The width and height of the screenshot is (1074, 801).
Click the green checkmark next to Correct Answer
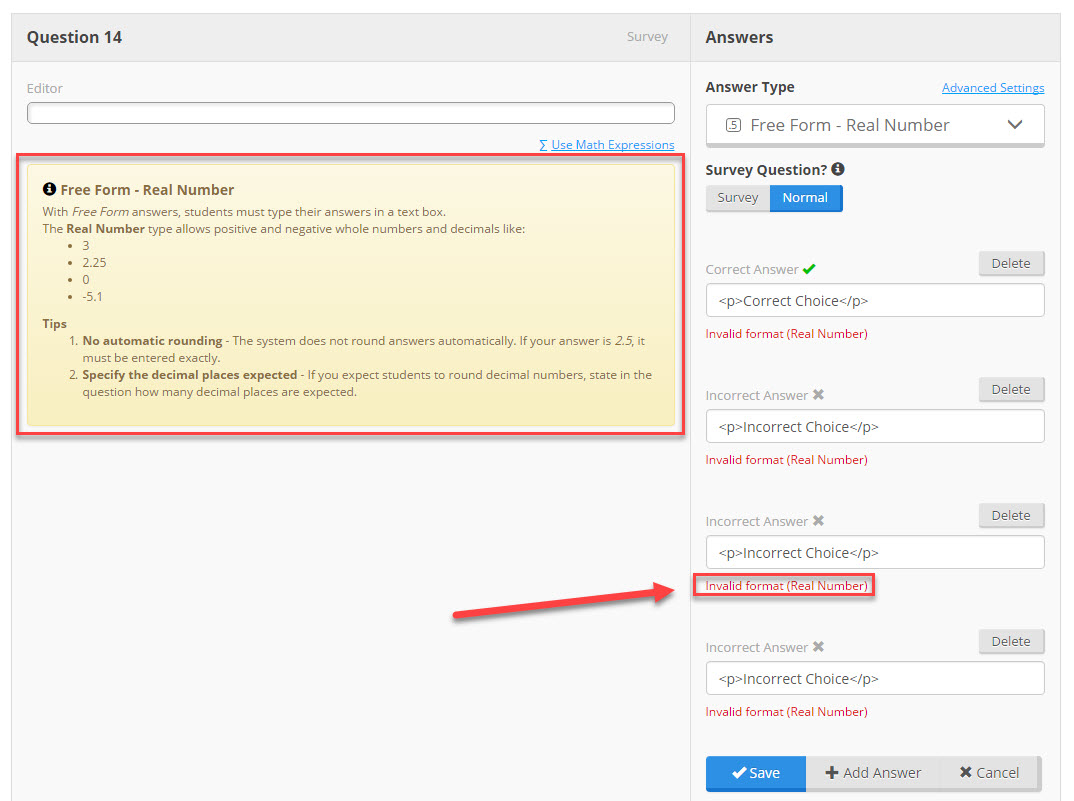pyautogui.click(x=808, y=268)
